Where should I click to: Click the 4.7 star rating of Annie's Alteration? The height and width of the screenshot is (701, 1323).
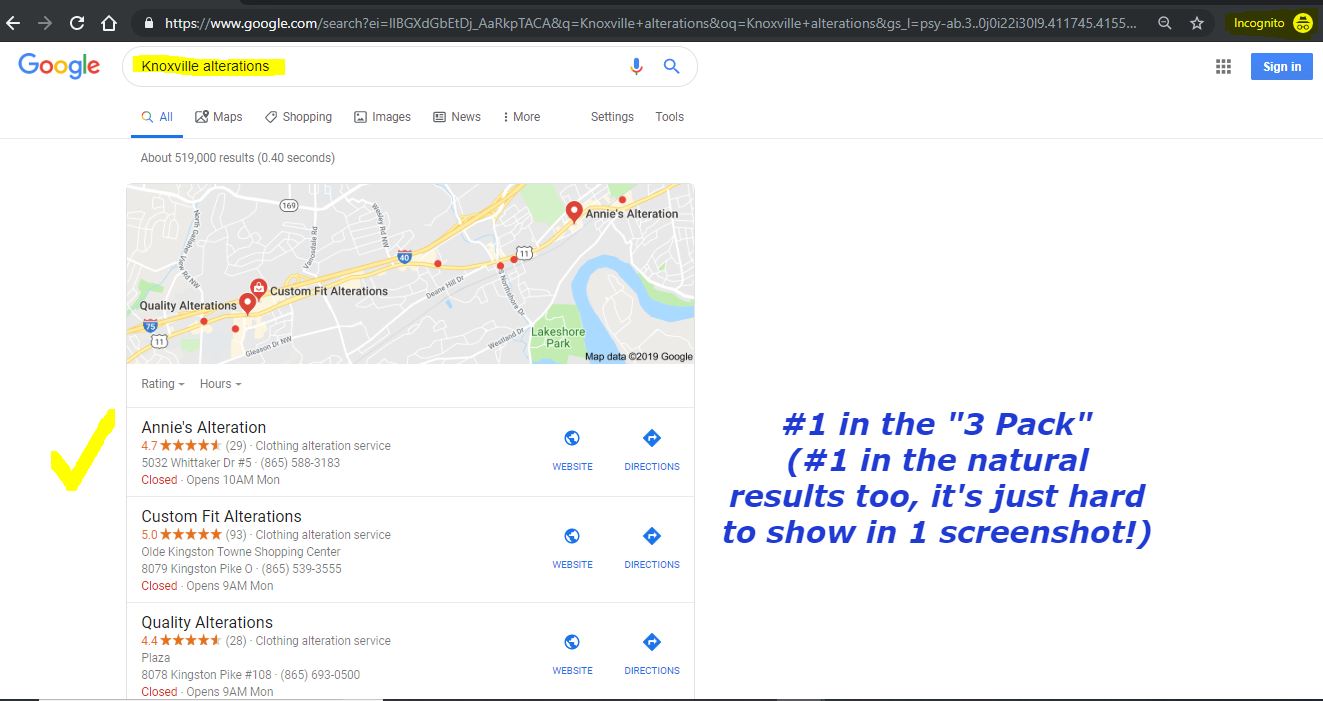(181, 446)
